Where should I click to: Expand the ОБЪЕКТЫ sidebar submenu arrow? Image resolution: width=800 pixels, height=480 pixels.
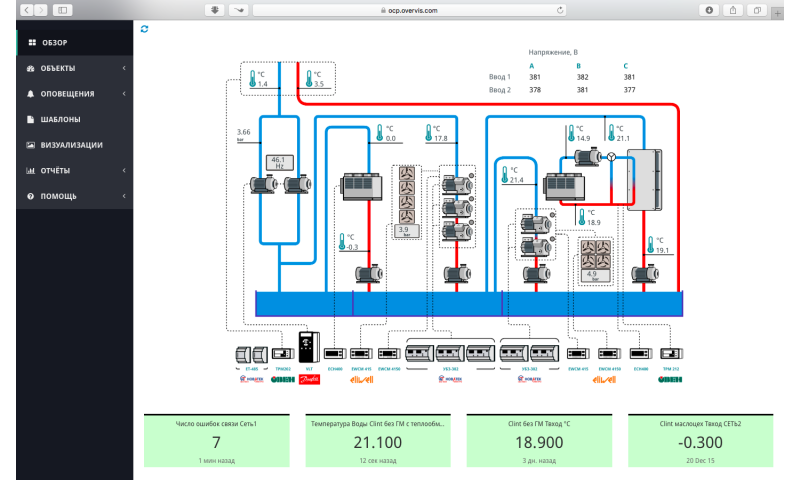123,68
